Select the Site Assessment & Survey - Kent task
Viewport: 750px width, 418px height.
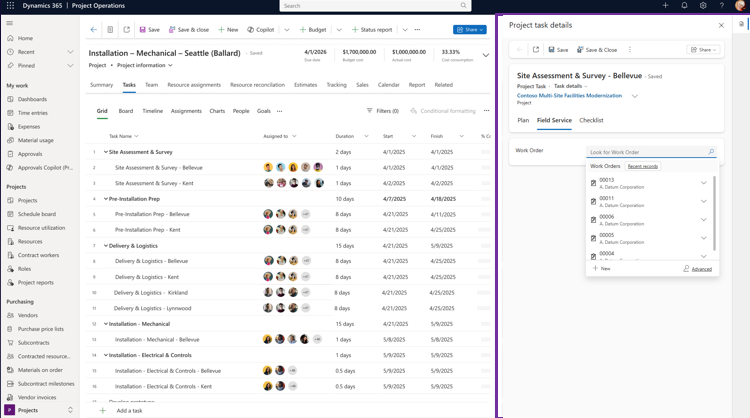154,183
